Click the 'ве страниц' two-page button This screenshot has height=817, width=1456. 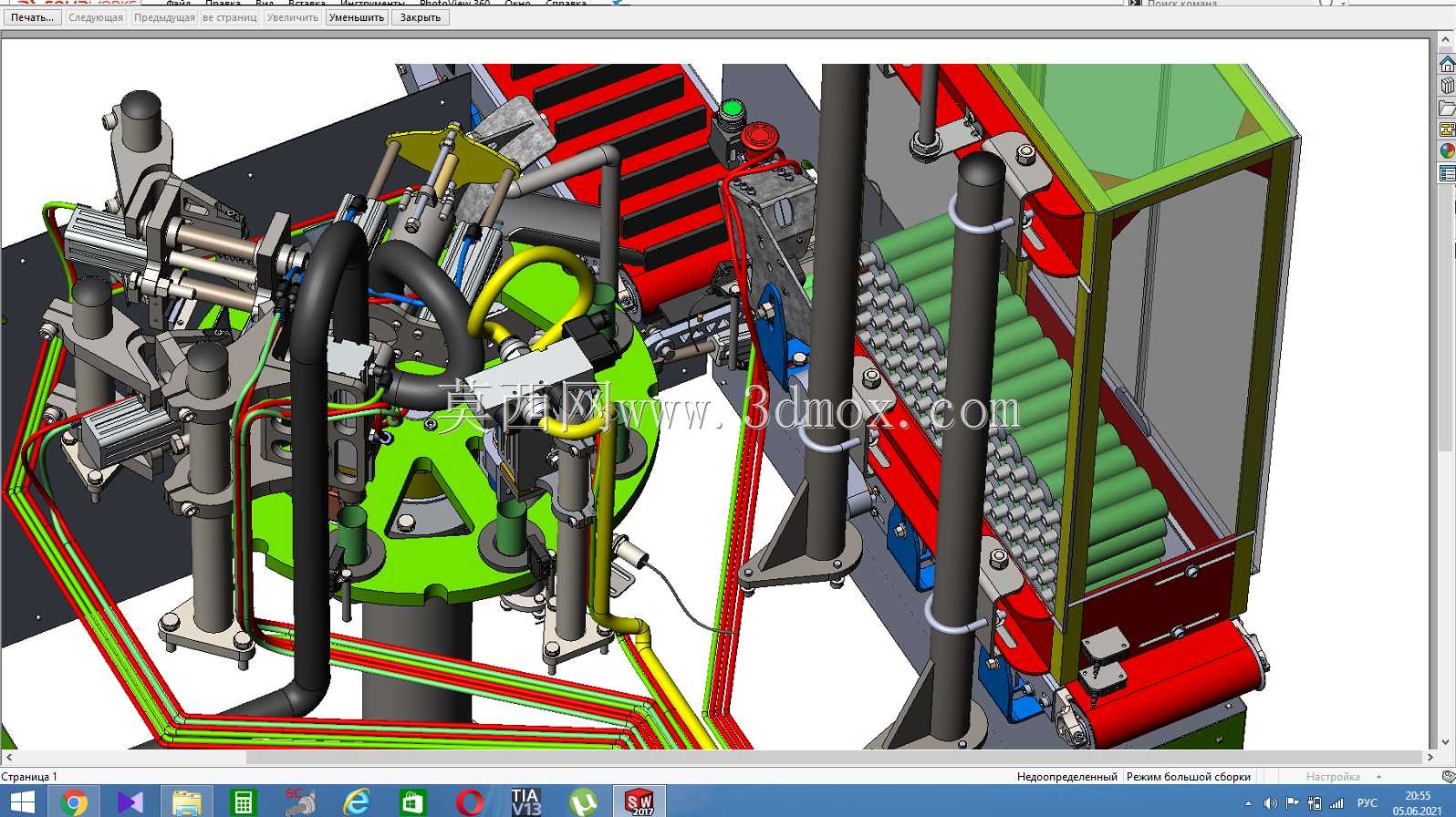(230, 17)
